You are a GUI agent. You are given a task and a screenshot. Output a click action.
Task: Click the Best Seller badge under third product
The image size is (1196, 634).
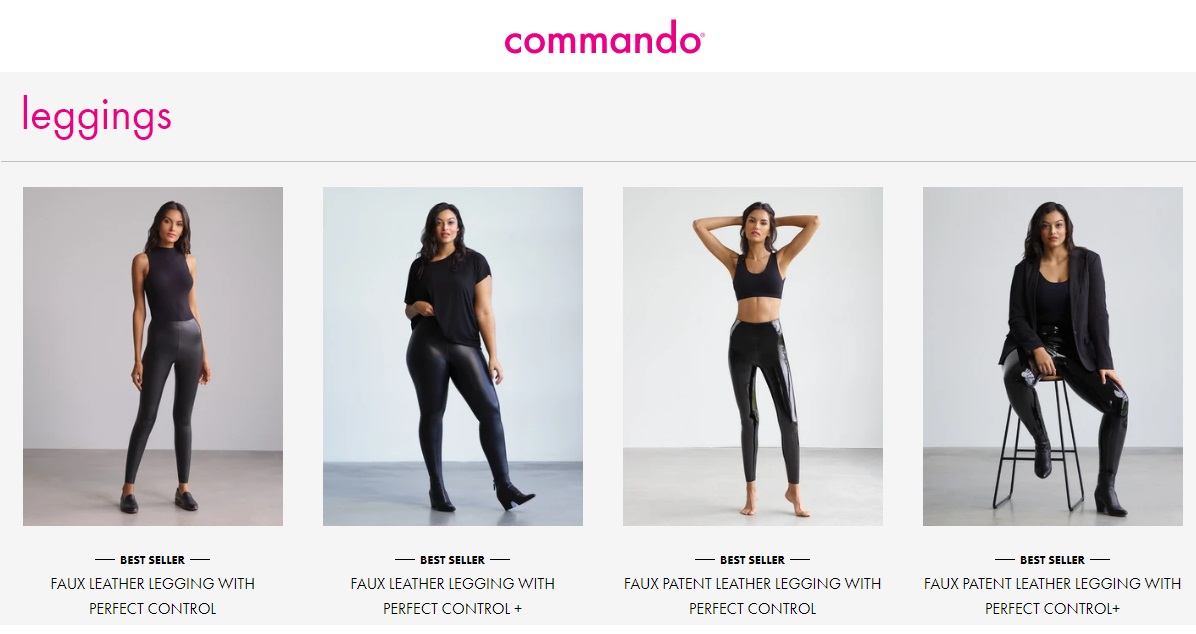753,560
